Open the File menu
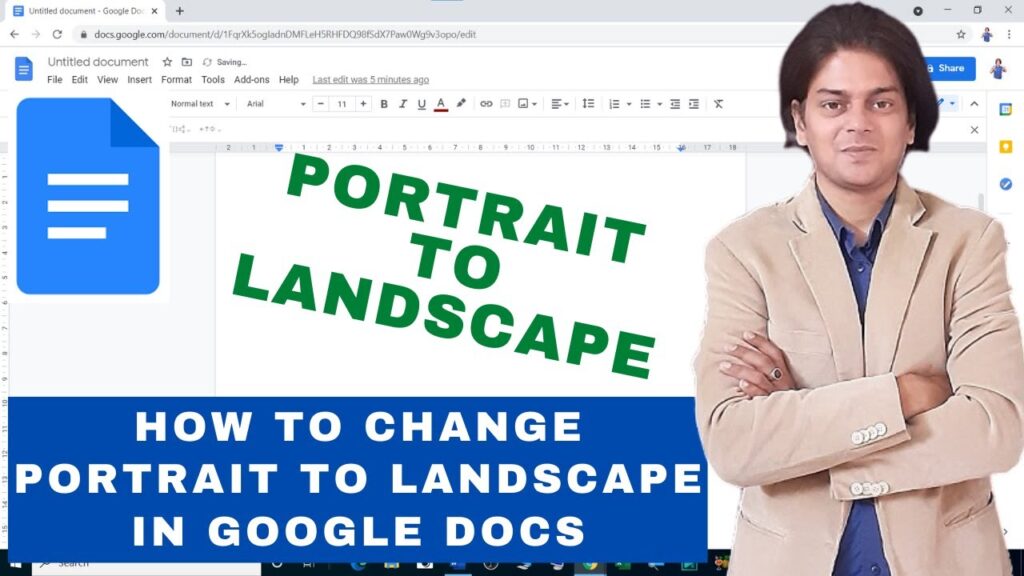The height and width of the screenshot is (576, 1024). 55,80
